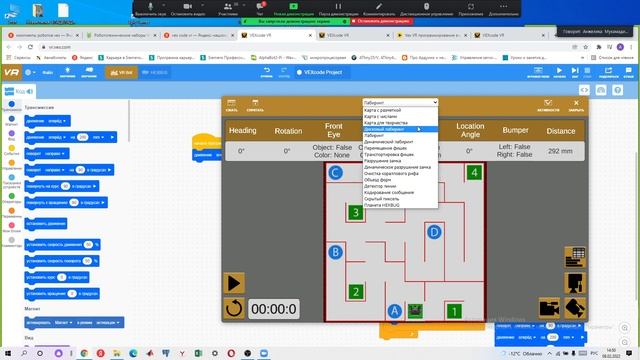The height and width of the screenshot is (360, 640).
Task: Open the Zoom participants panel
Action: click(x=228, y=9)
